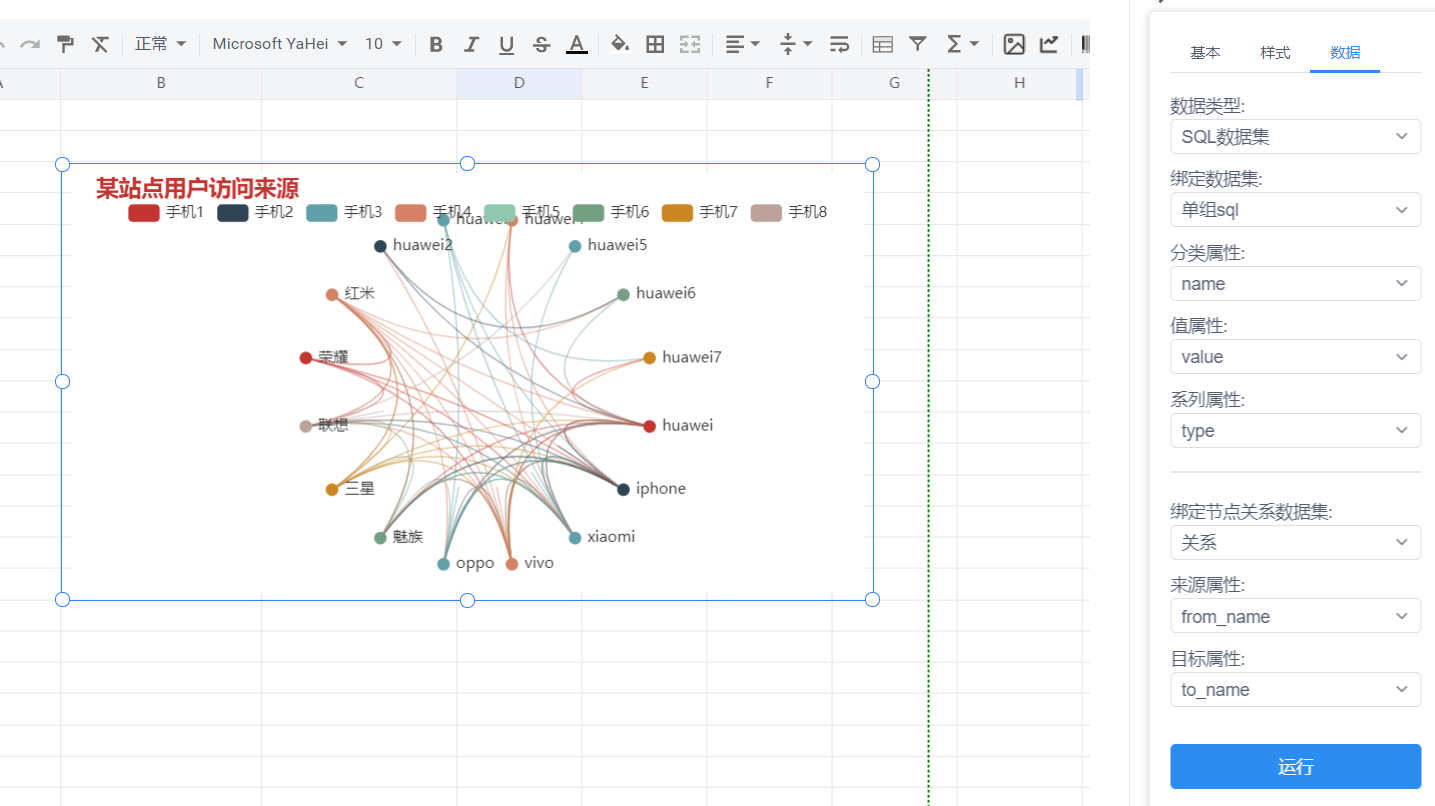Select column E header
Viewport: 1435px width, 806px height.
[644, 84]
